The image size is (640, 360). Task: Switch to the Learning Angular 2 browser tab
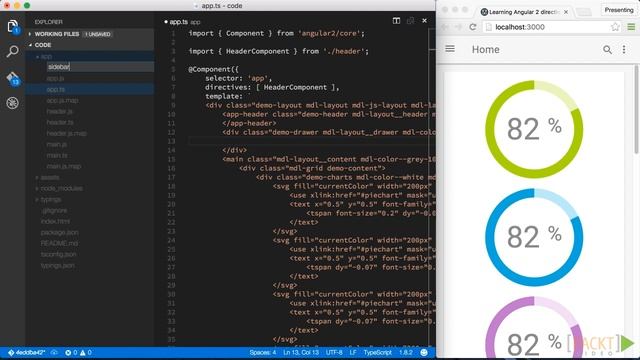523,12
